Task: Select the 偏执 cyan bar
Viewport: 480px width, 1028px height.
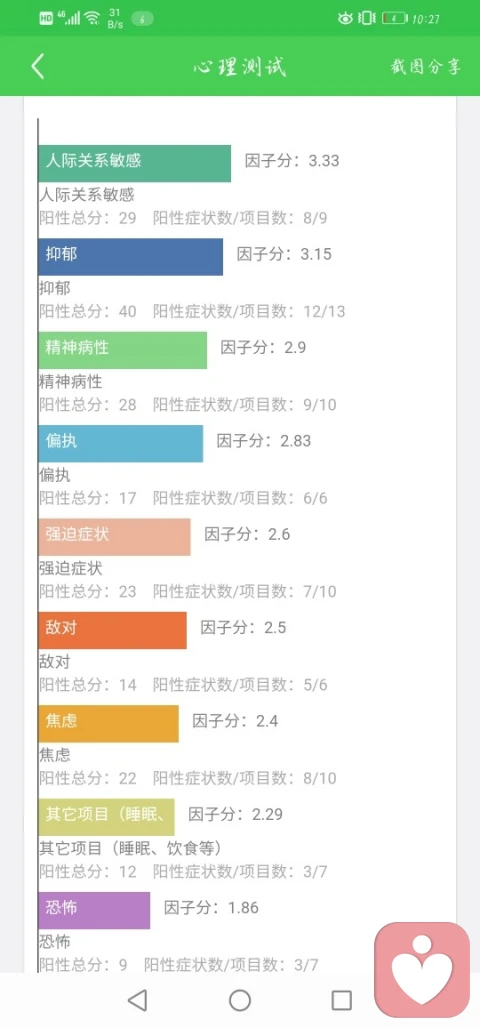Action: pos(121,443)
